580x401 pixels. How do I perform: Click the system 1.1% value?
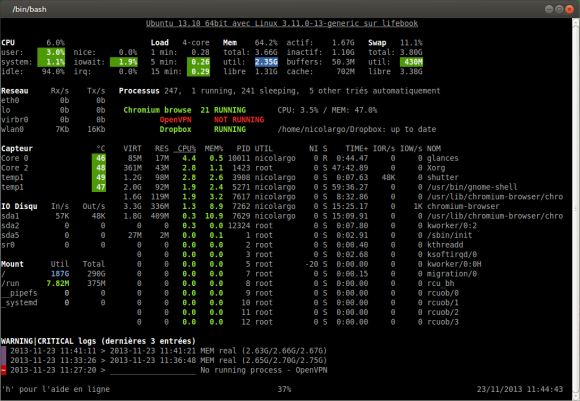click(x=51, y=62)
